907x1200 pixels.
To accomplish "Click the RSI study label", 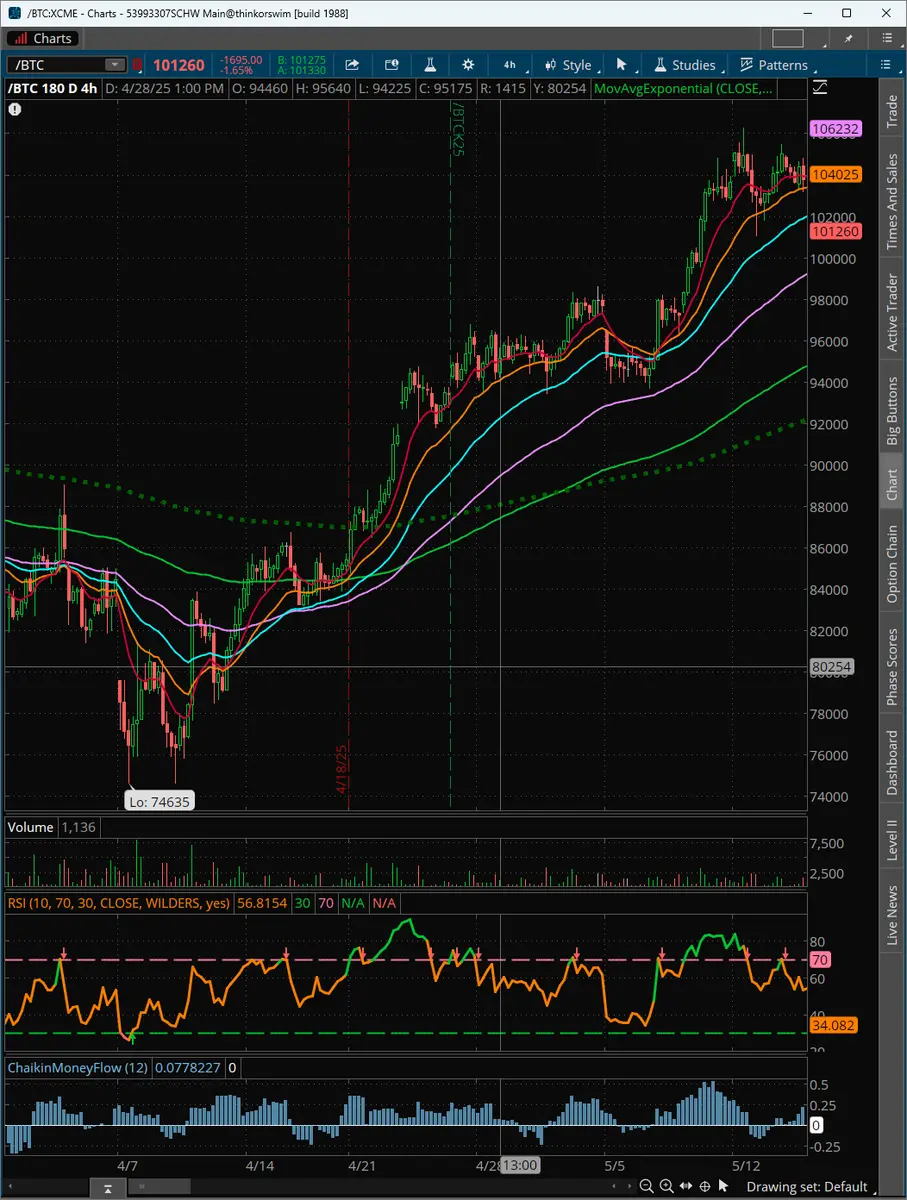I will 119,903.
